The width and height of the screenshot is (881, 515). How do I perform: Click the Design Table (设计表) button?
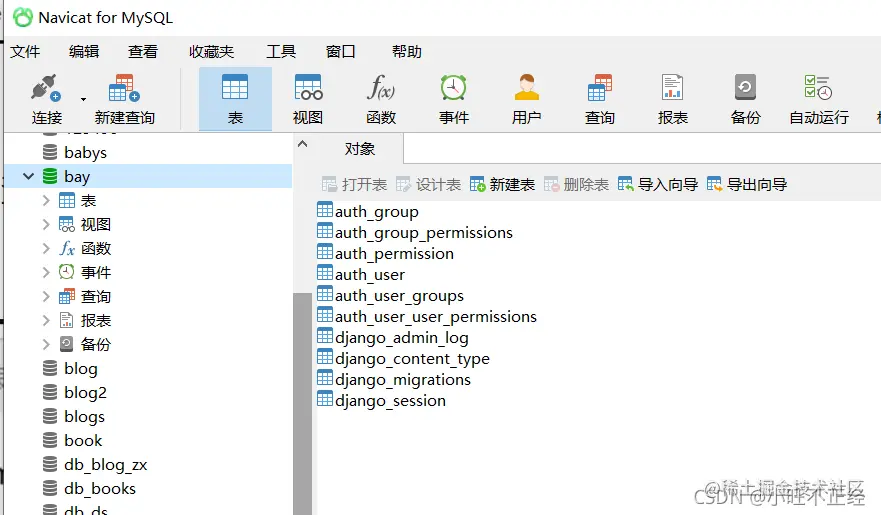(x=428, y=184)
